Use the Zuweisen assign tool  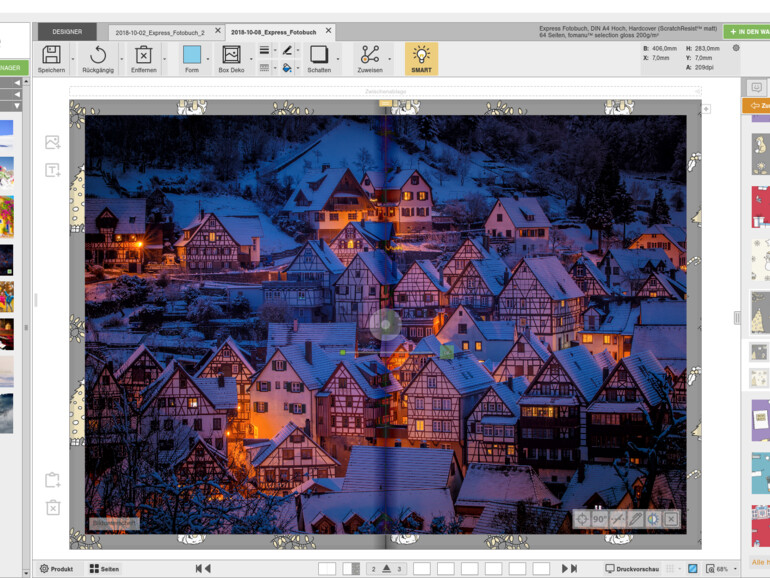[x=370, y=58]
